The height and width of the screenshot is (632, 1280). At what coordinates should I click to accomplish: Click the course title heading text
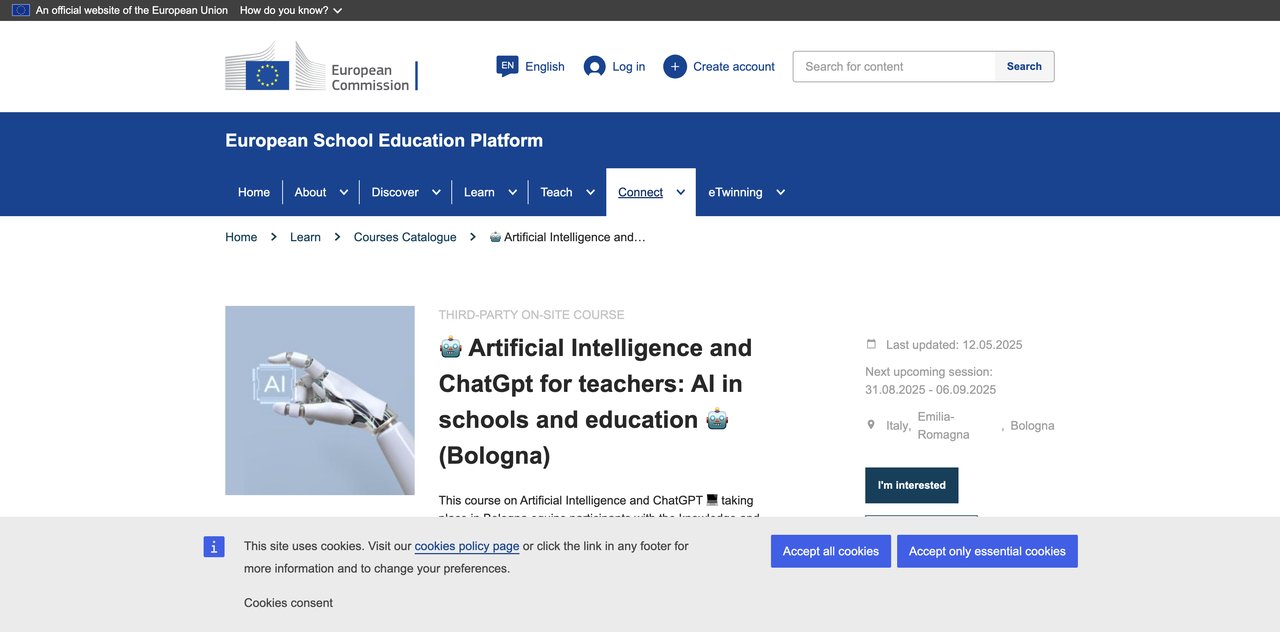(595, 401)
